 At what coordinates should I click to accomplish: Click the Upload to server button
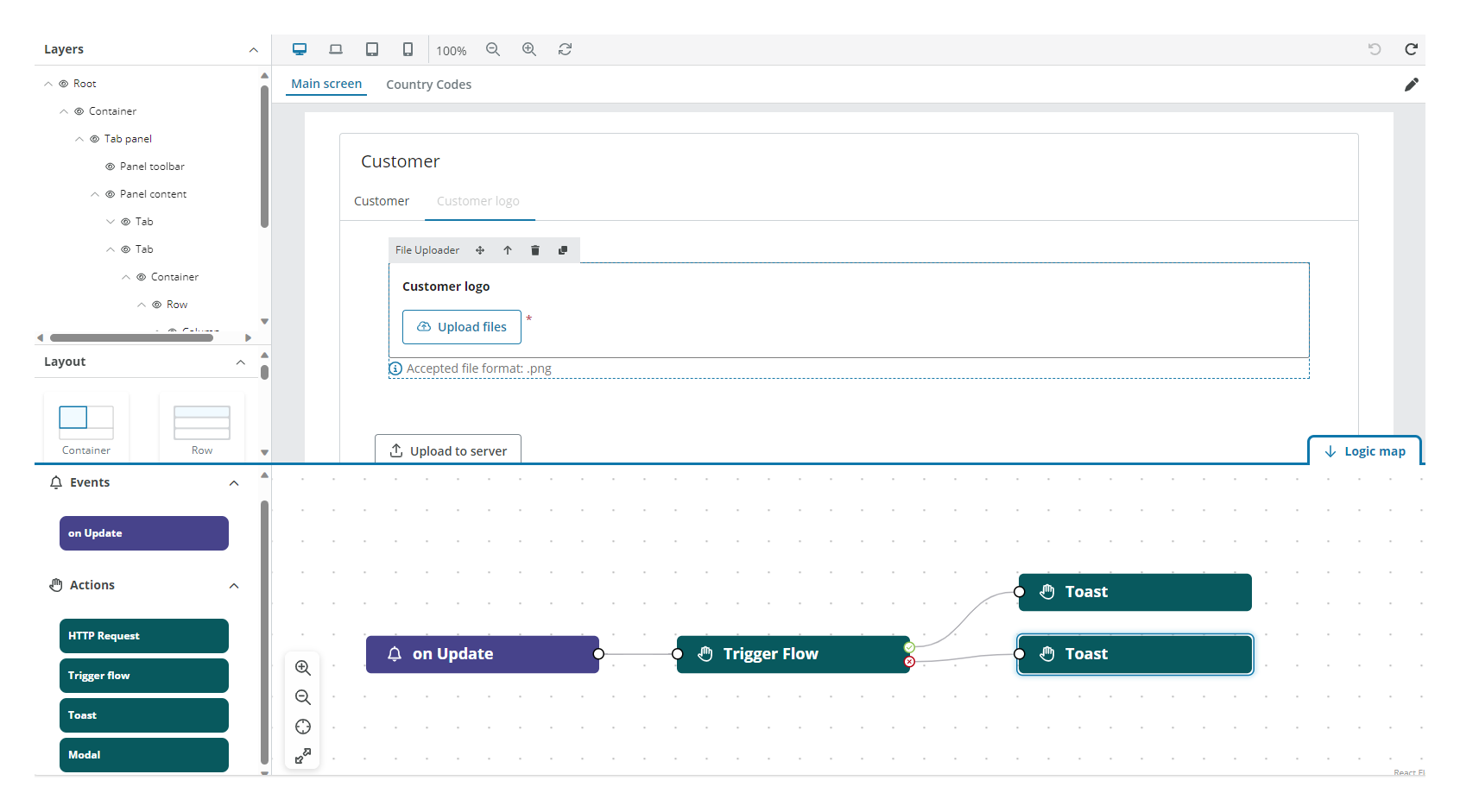[x=448, y=450]
